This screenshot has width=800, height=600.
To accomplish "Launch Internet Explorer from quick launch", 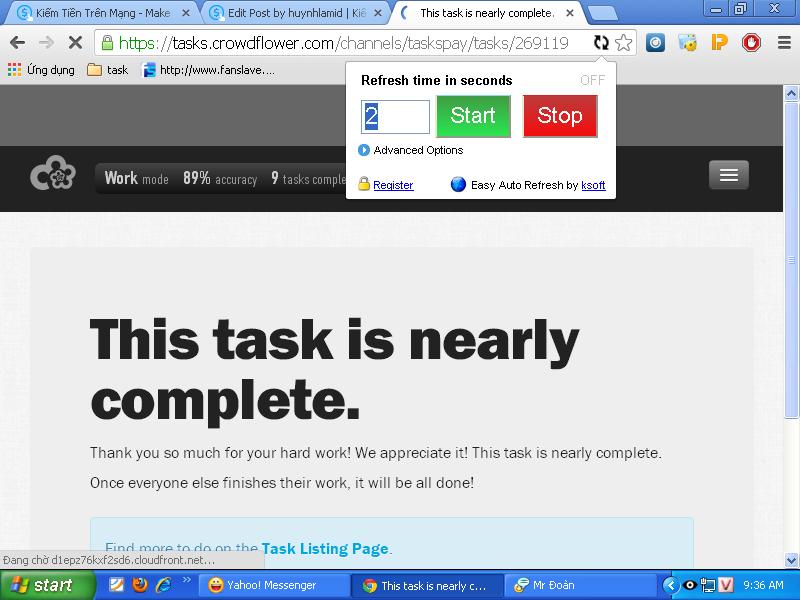I will [x=163, y=585].
